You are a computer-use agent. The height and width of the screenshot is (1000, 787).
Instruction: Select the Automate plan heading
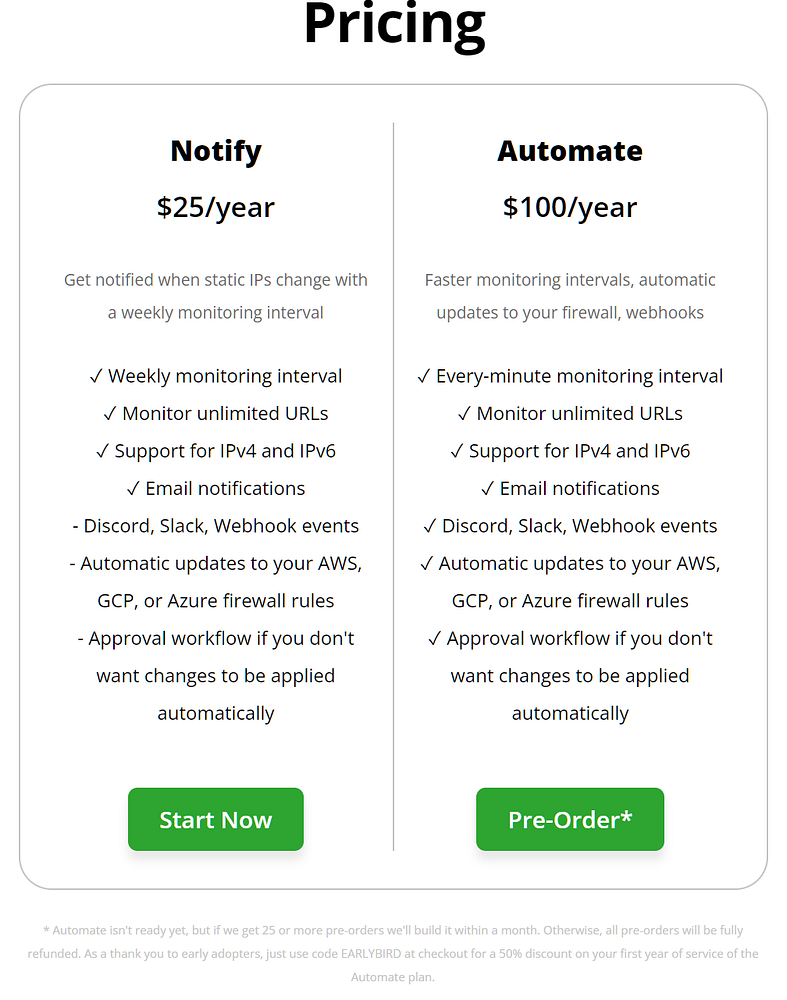pos(570,151)
